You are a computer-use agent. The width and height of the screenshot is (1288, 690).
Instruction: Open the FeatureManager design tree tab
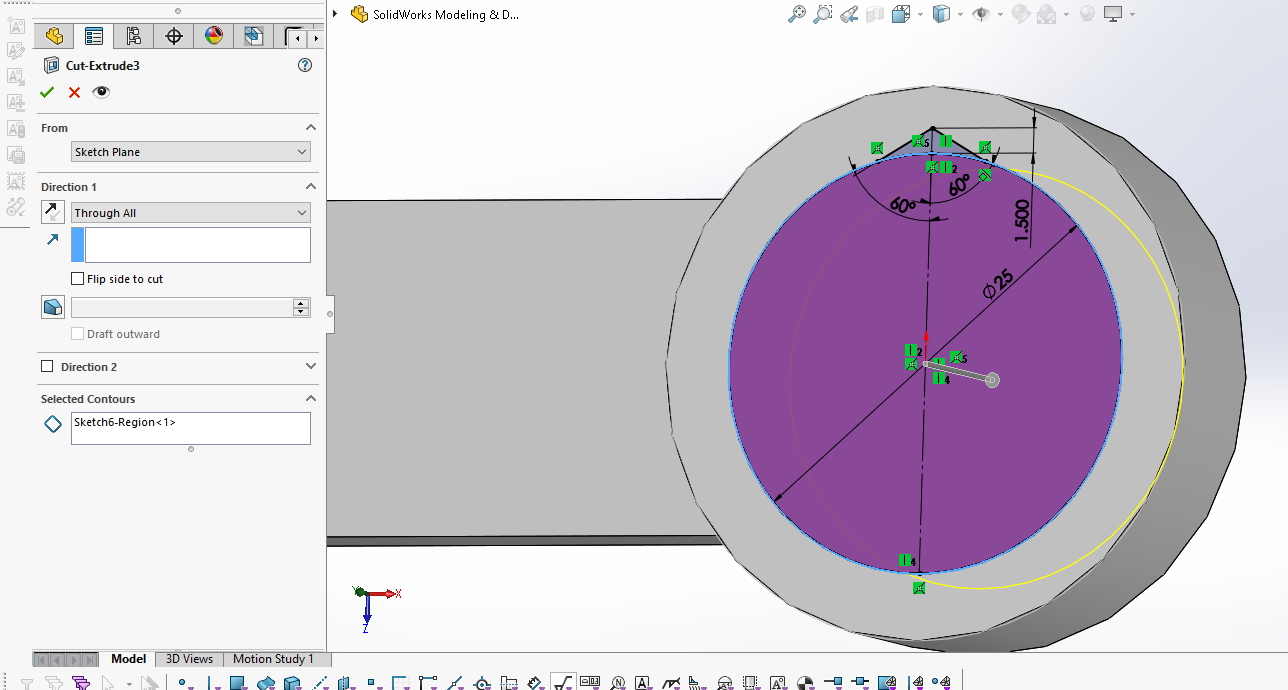coord(54,37)
